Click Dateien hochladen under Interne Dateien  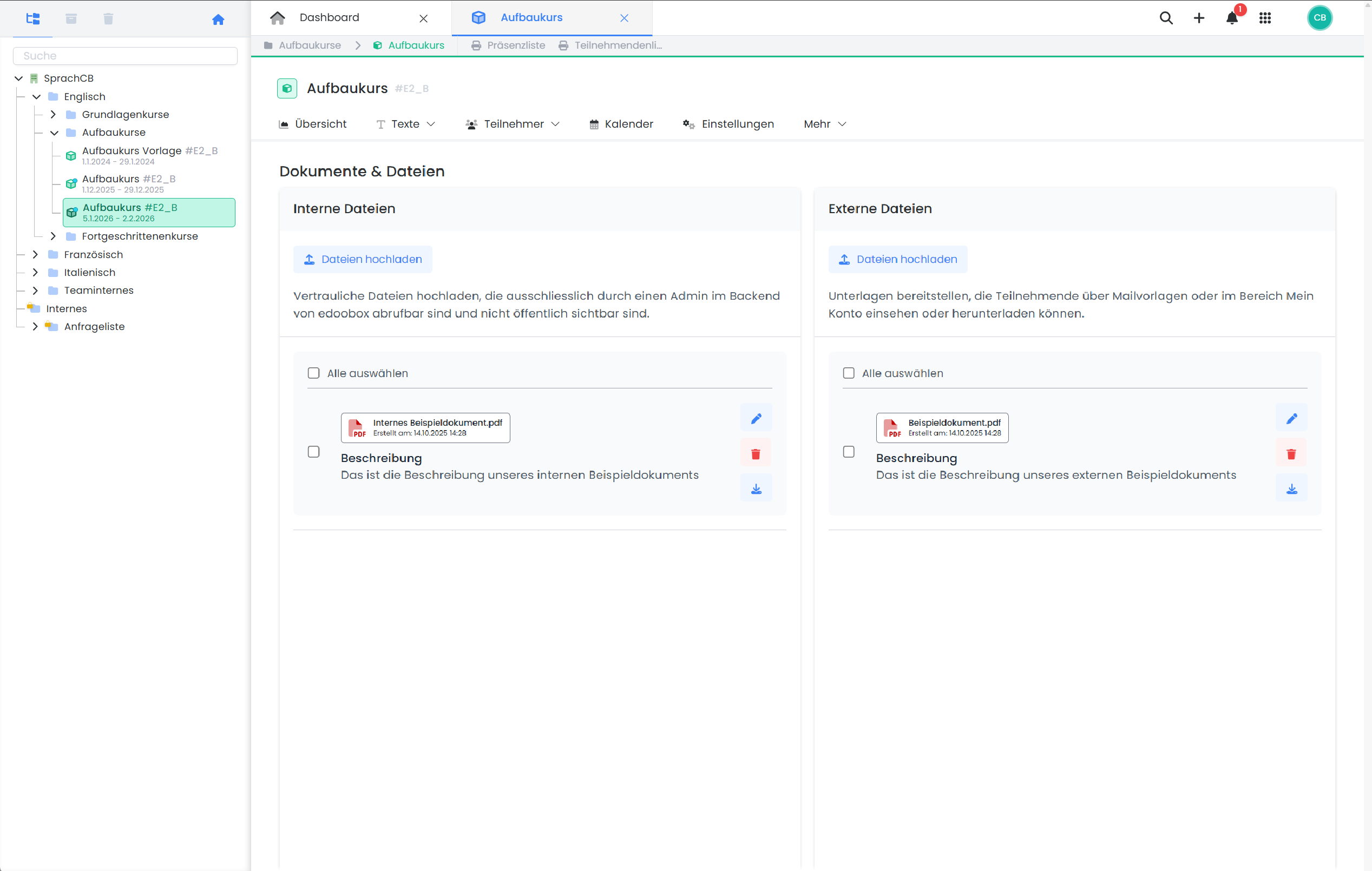click(x=363, y=259)
